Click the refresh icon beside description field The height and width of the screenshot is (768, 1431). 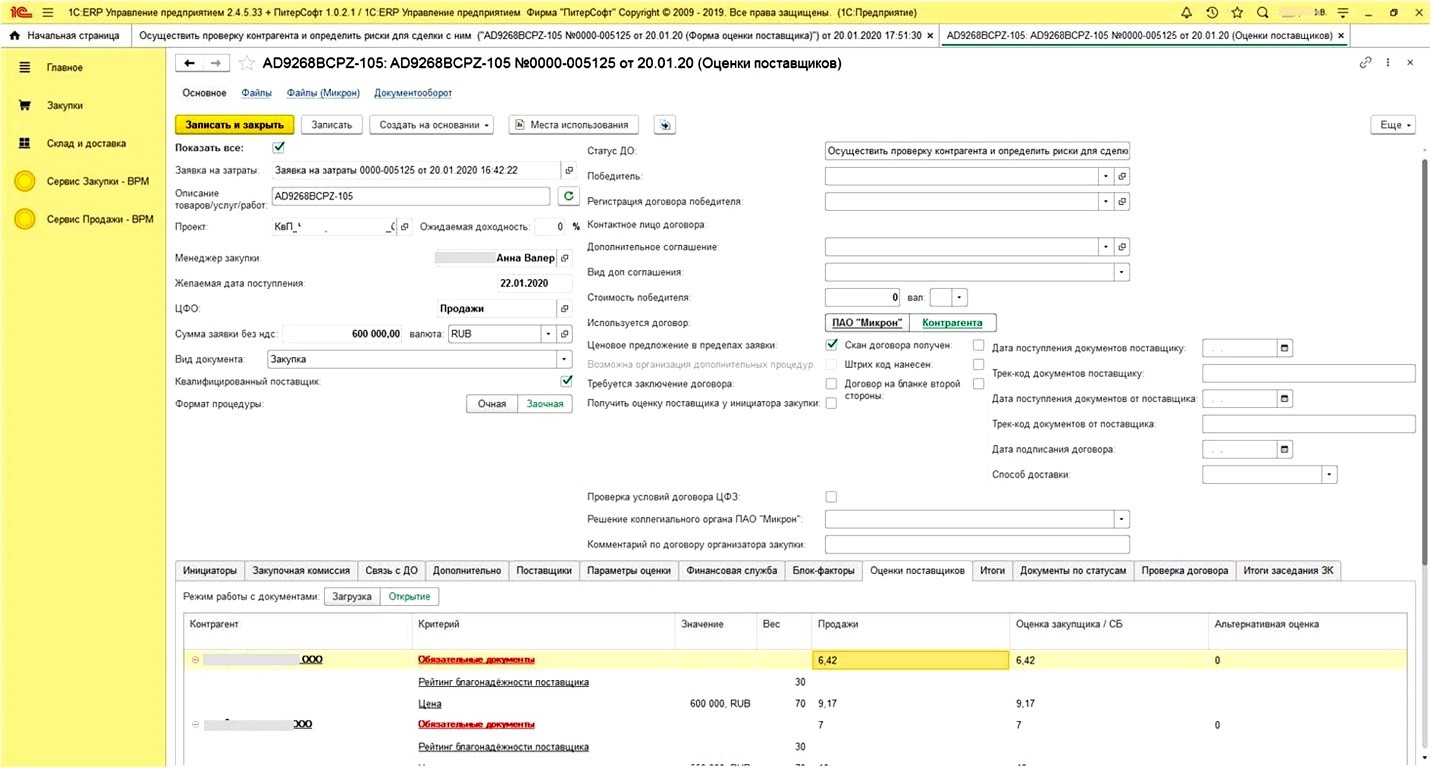click(x=568, y=196)
